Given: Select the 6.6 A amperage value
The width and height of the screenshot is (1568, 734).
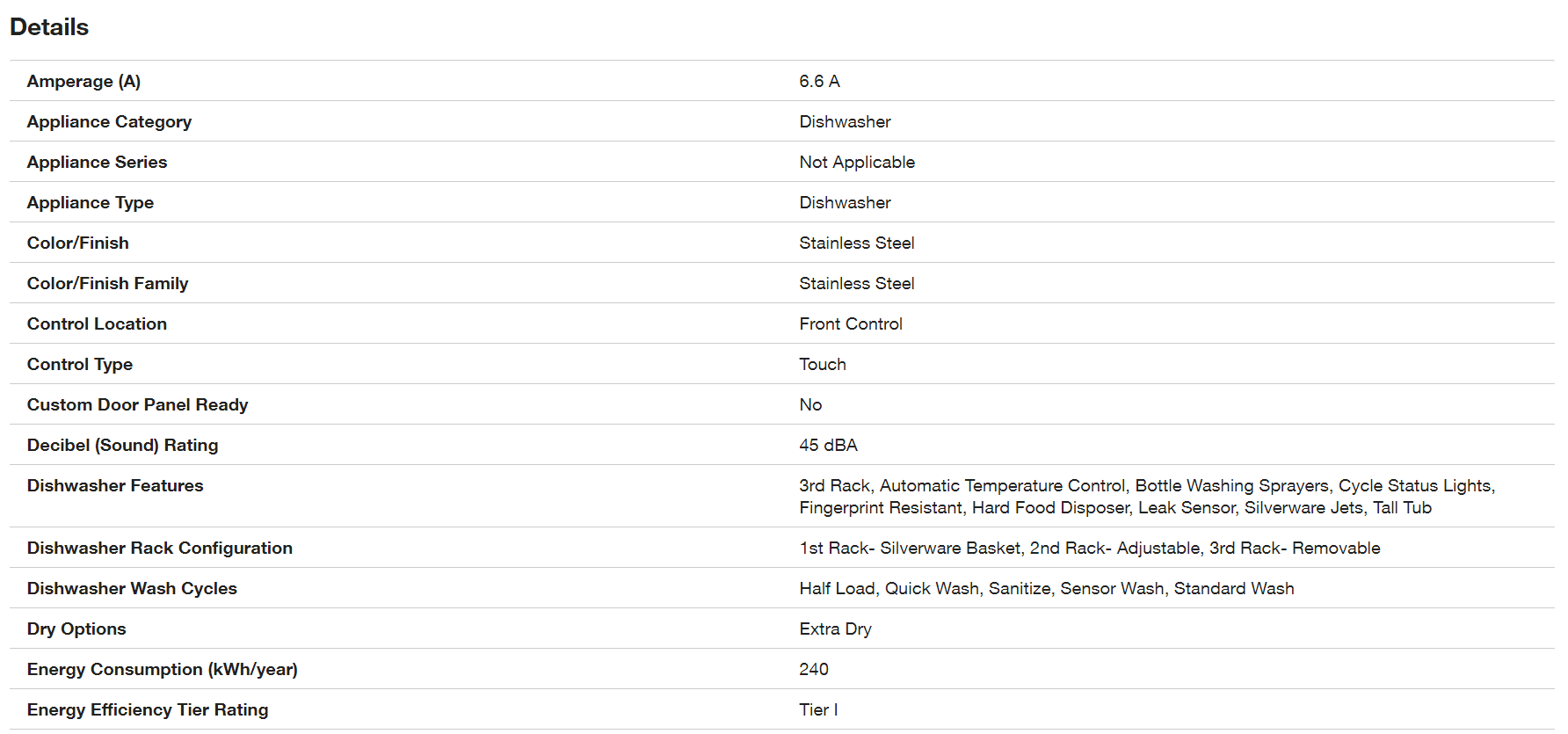Looking at the screenshot, I should [819, 82].
